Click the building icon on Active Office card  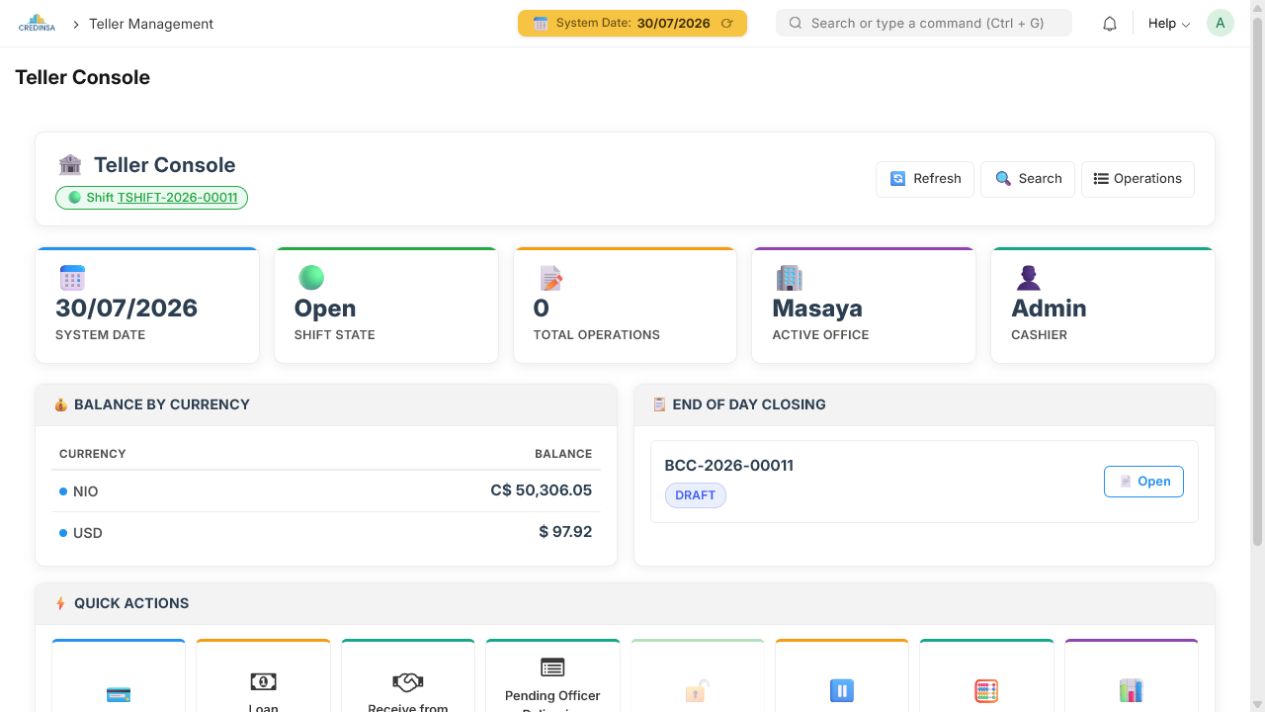(789, 277)
